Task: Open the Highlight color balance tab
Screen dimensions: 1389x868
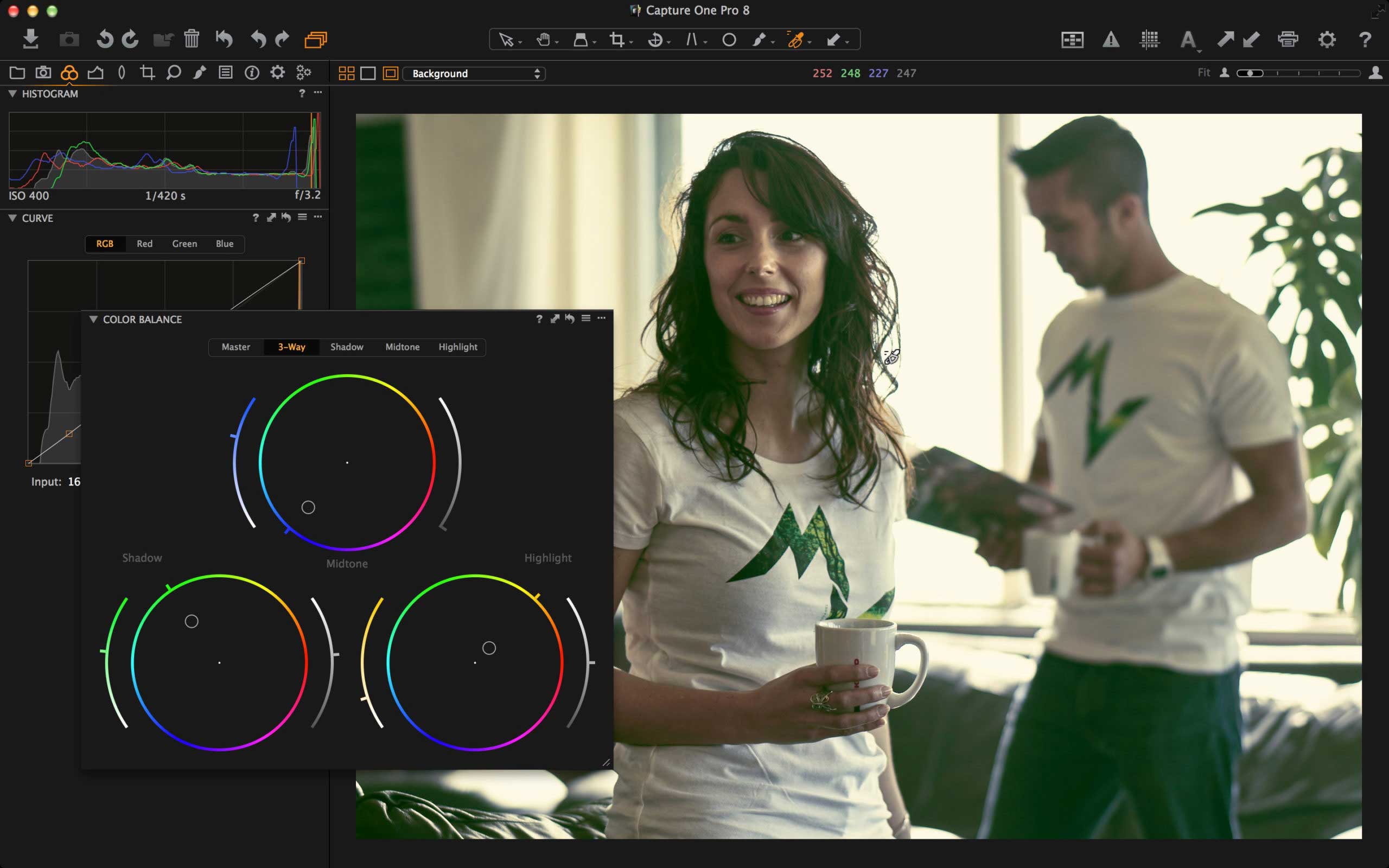Action: click(457, 347)
